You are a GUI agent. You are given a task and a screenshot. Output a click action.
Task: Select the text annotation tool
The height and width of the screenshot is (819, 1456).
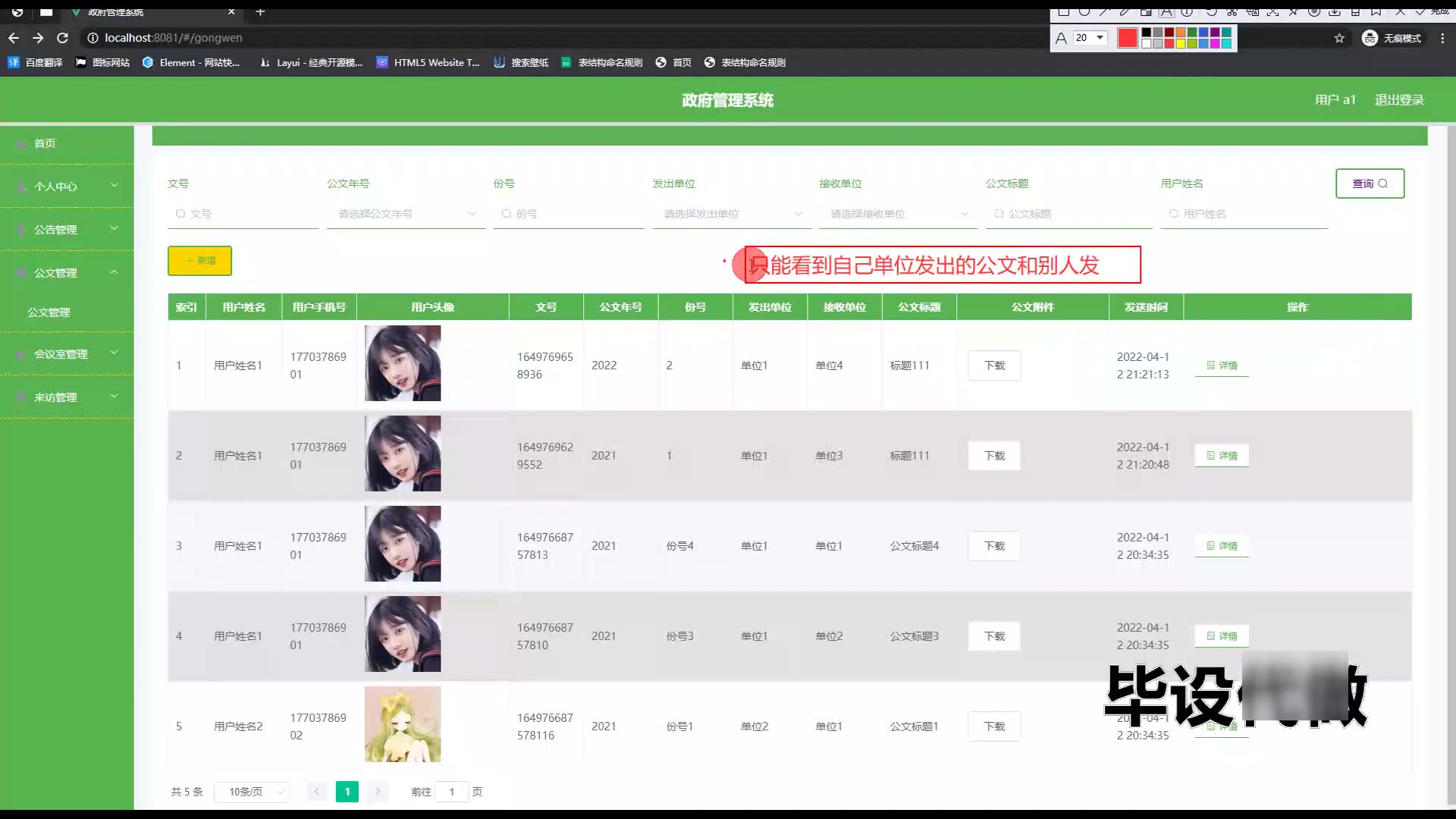(1166, 11)
